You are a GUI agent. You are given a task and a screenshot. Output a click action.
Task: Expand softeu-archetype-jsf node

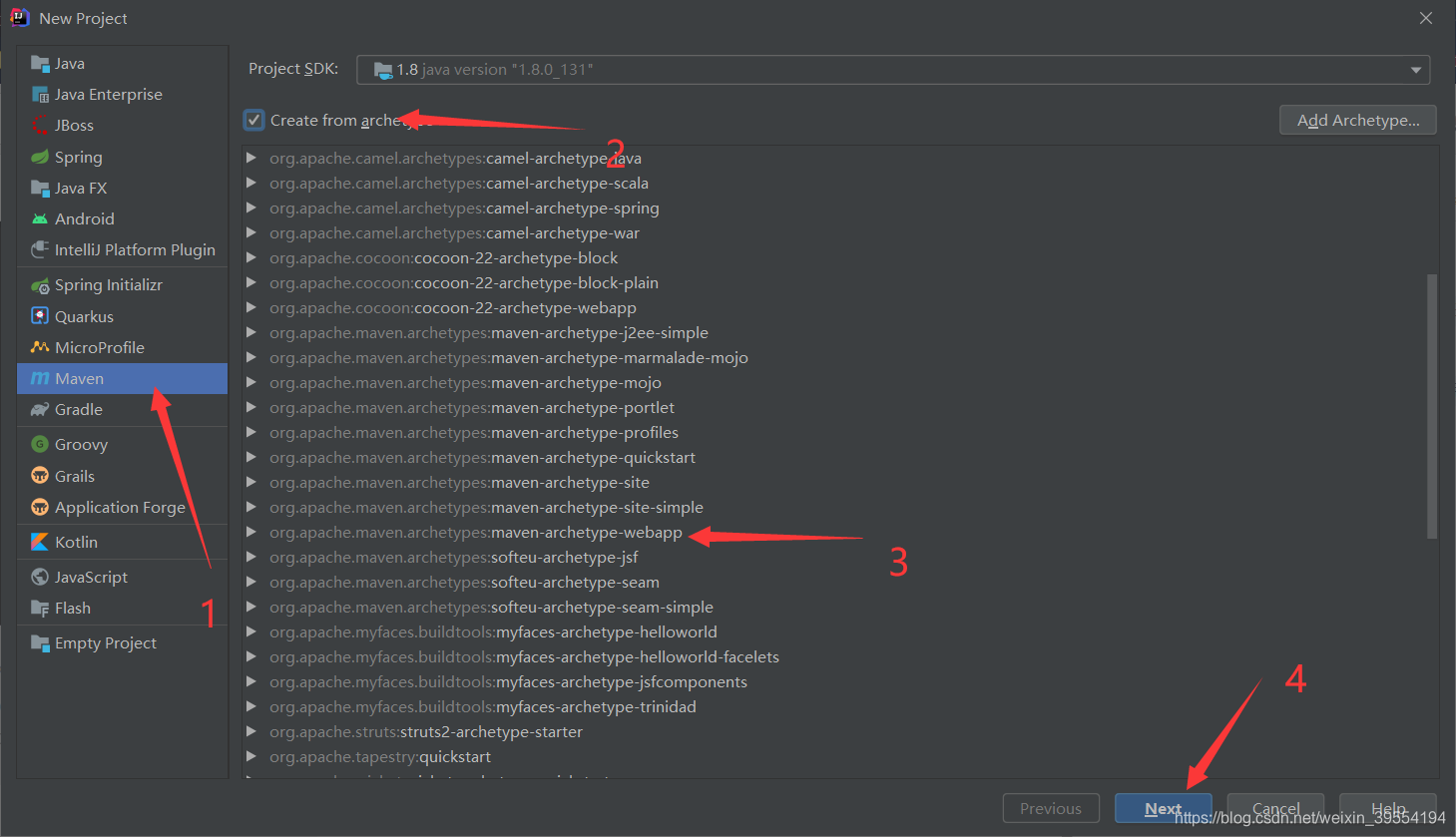251,558
